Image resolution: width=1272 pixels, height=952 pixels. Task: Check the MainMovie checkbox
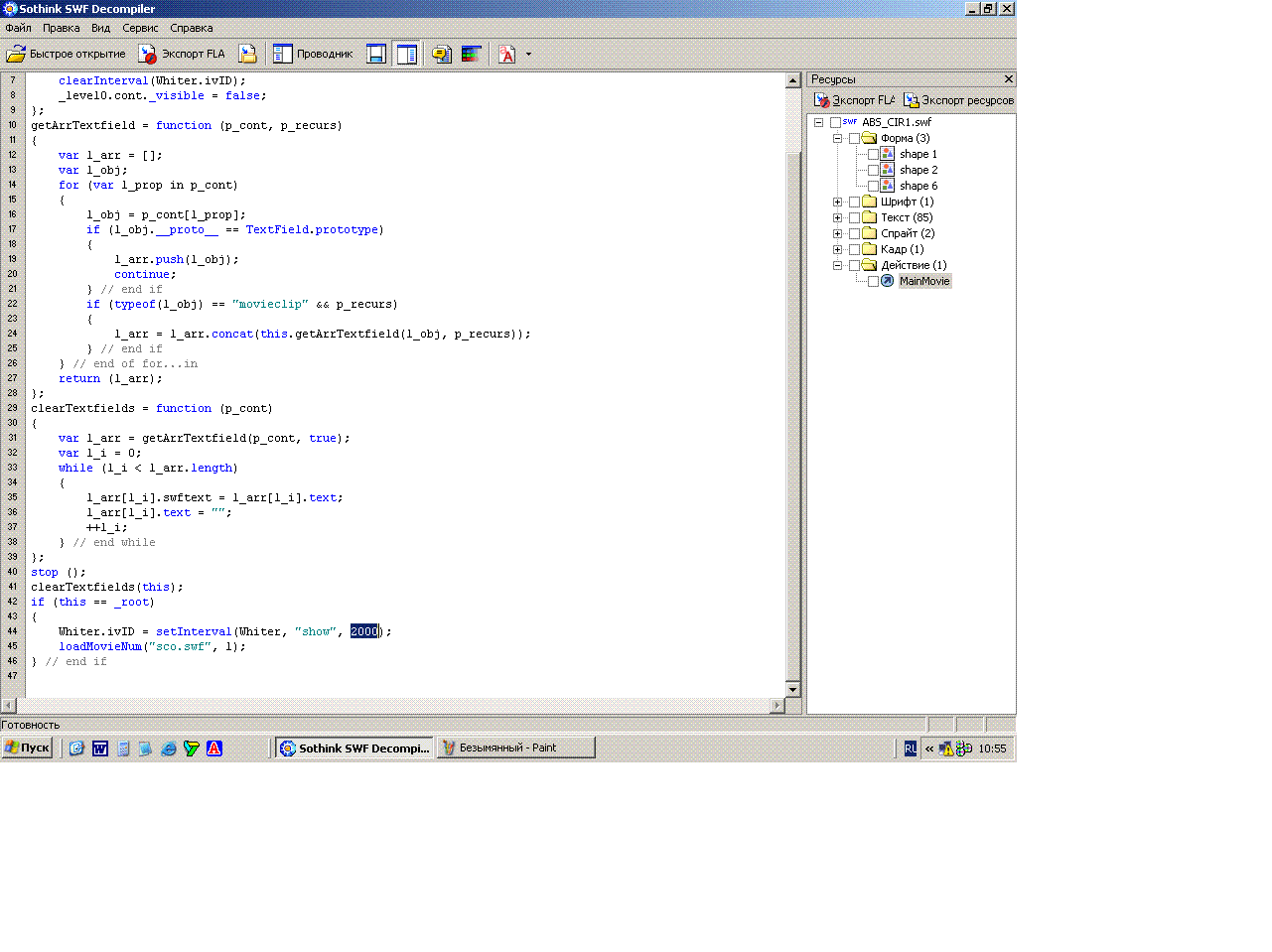click(x=873, y=281)
